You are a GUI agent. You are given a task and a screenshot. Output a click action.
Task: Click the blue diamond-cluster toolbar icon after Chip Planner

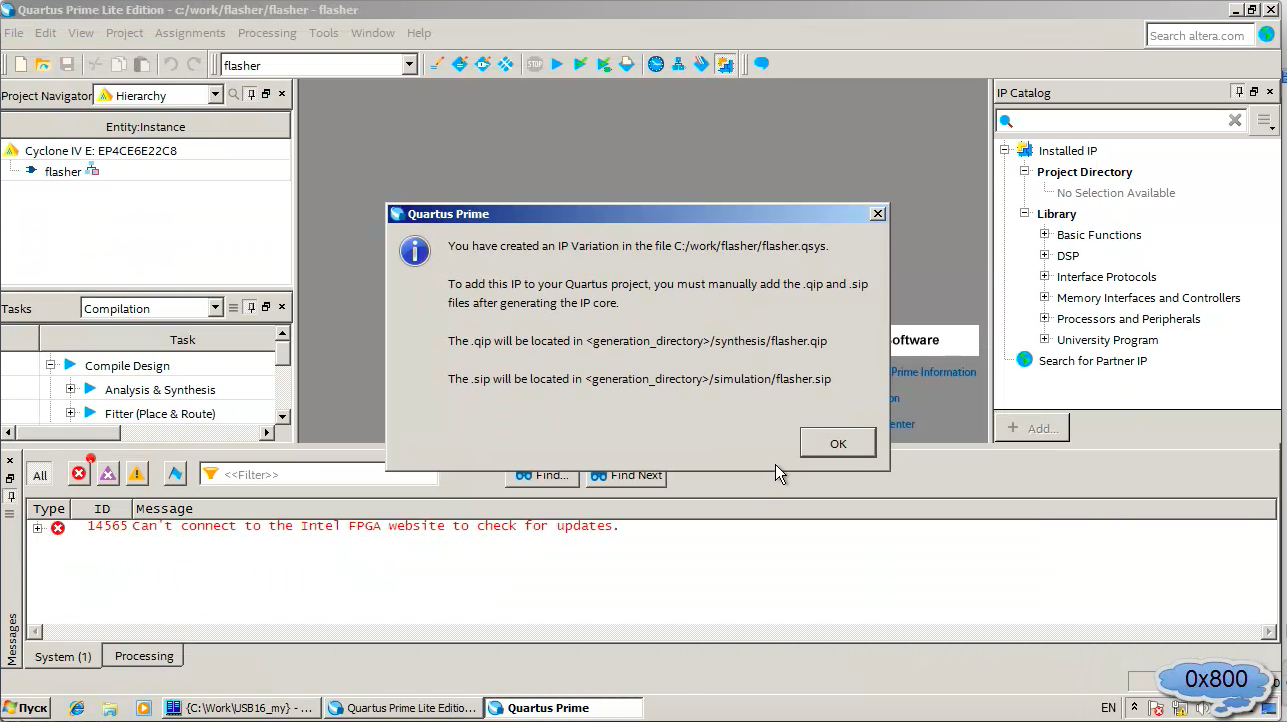tap(506, 64)
